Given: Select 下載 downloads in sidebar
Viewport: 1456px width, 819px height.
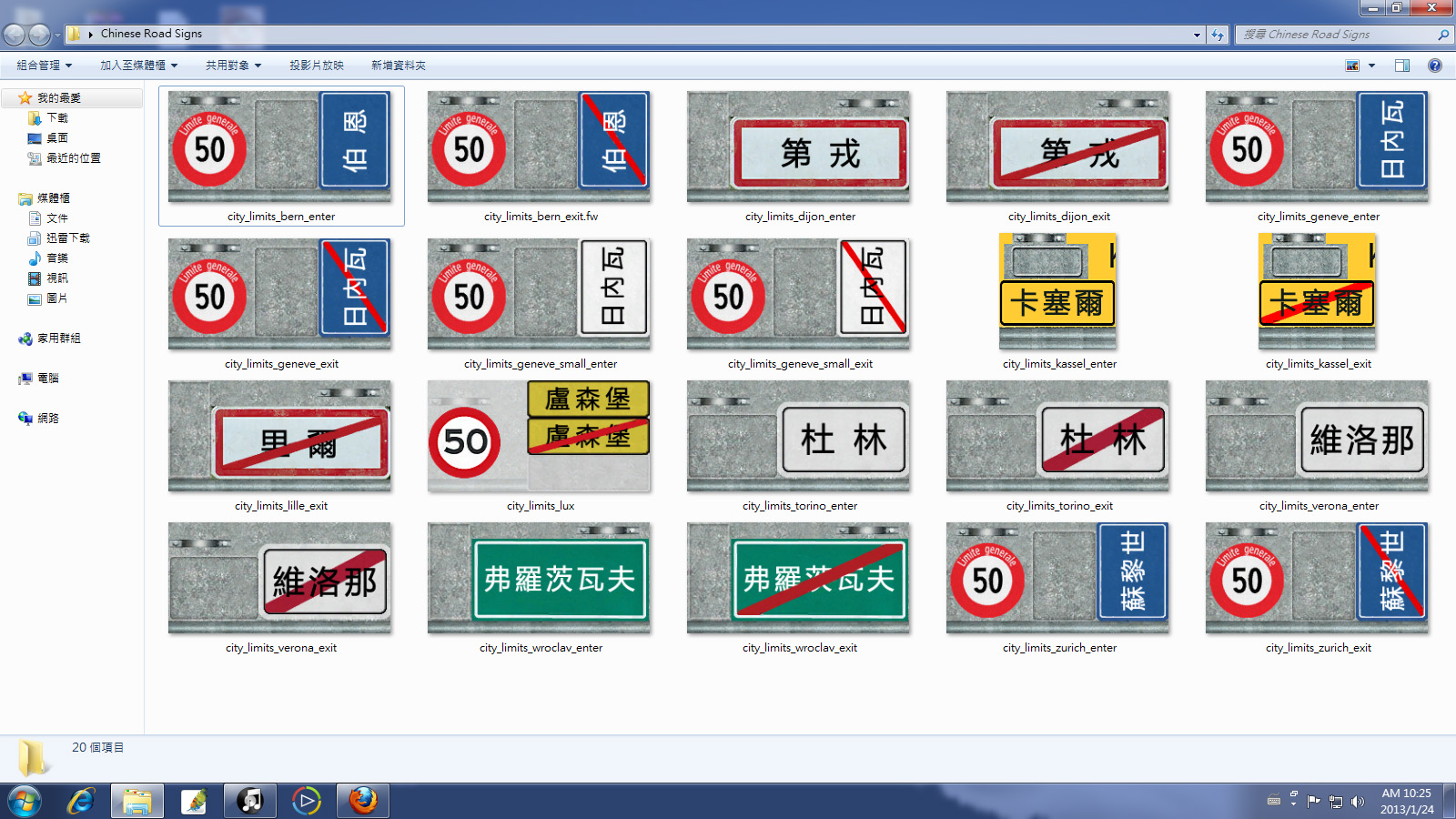Looking at the screenshot, I should pos(57,118).
